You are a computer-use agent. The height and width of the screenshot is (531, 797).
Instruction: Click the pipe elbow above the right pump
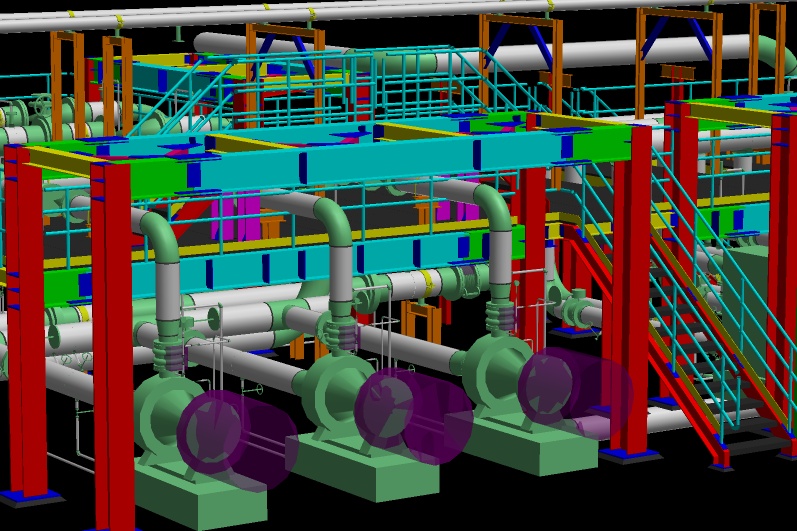(492, 200)
